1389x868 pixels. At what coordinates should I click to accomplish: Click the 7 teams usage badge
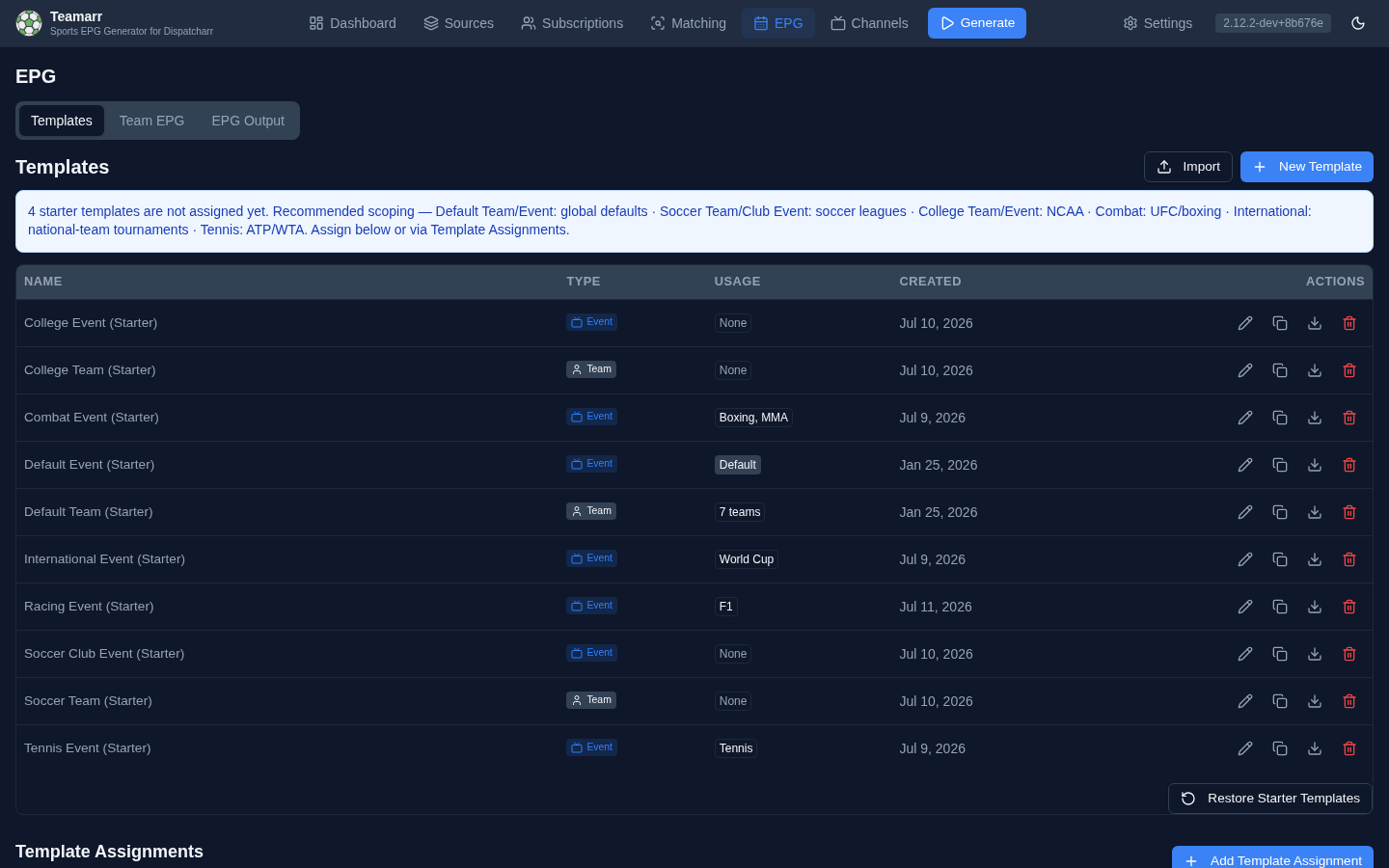pyautogui.click(x=740, y=512)
